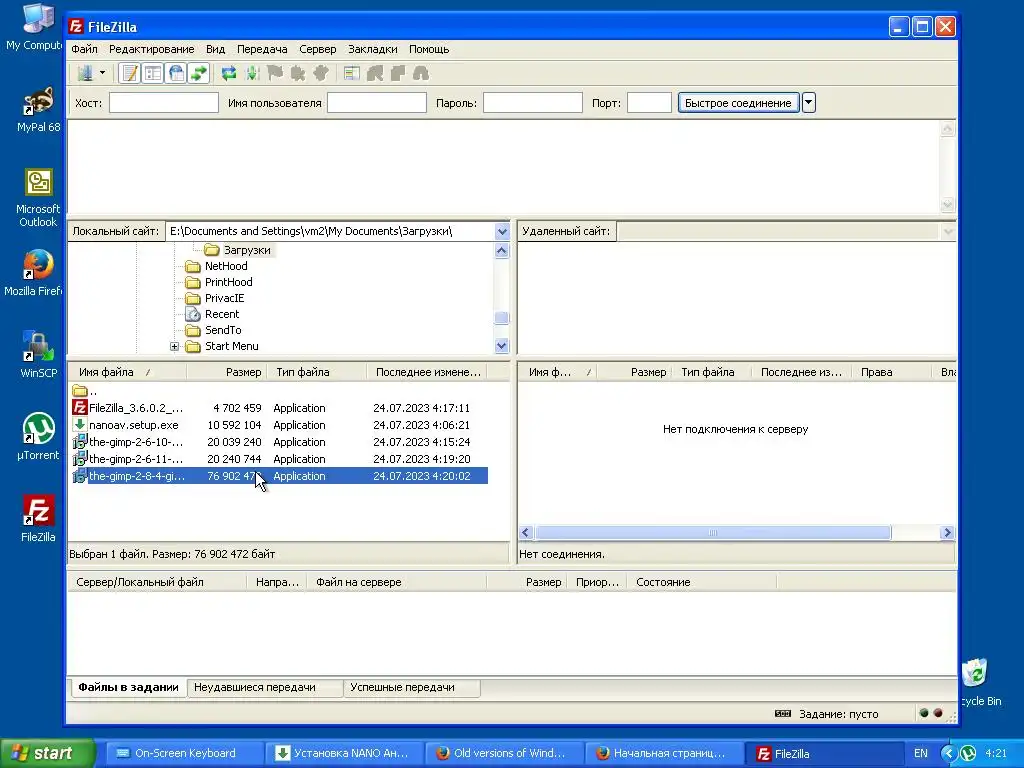Viewport: 1024px width, 768px height.
Task: Open the Редактирование menu
Action: [x=152, y=49]
